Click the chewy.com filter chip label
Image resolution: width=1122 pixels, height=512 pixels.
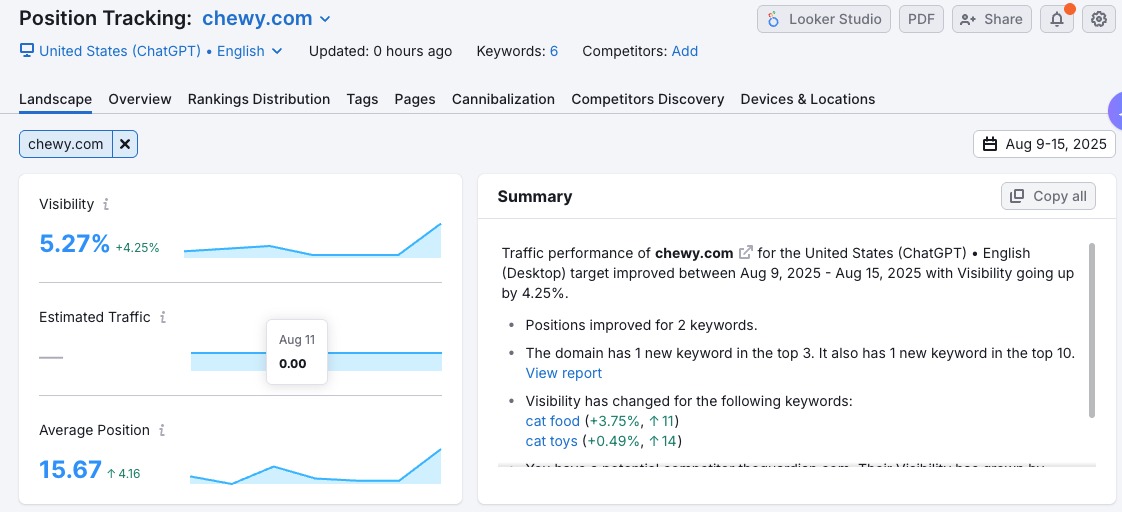click(x=66, y=144)
